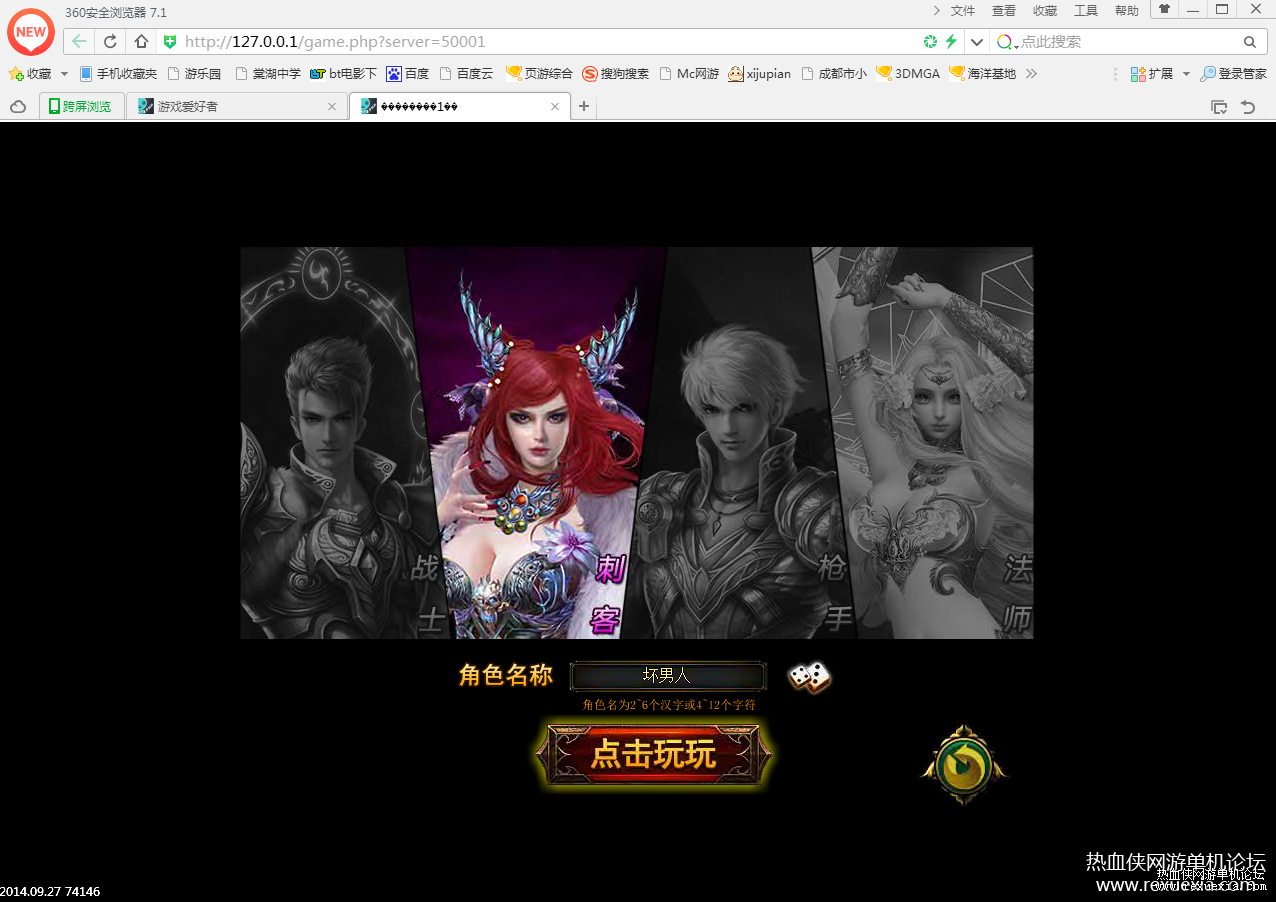Click the green shield security icon
The height and width of the screenshot is (902, 1276).
pyautogui.click(x=170, y=42)
